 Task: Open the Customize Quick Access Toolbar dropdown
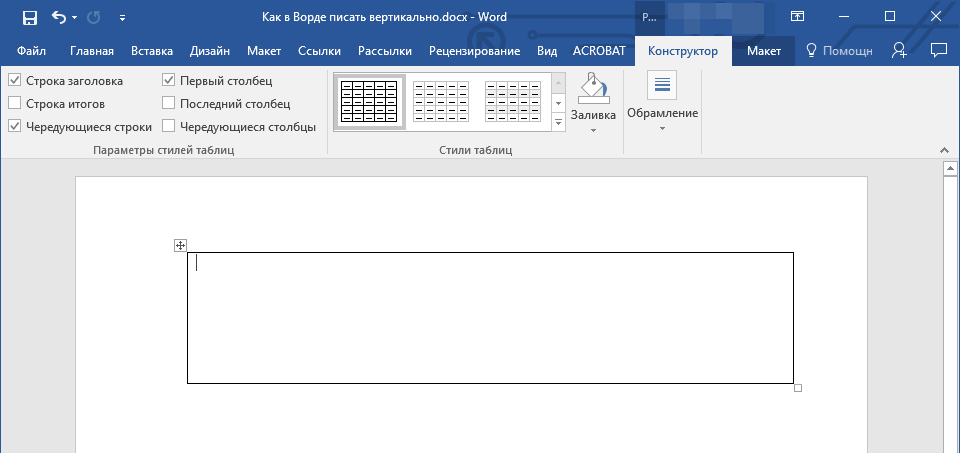(x=122, y=18)
